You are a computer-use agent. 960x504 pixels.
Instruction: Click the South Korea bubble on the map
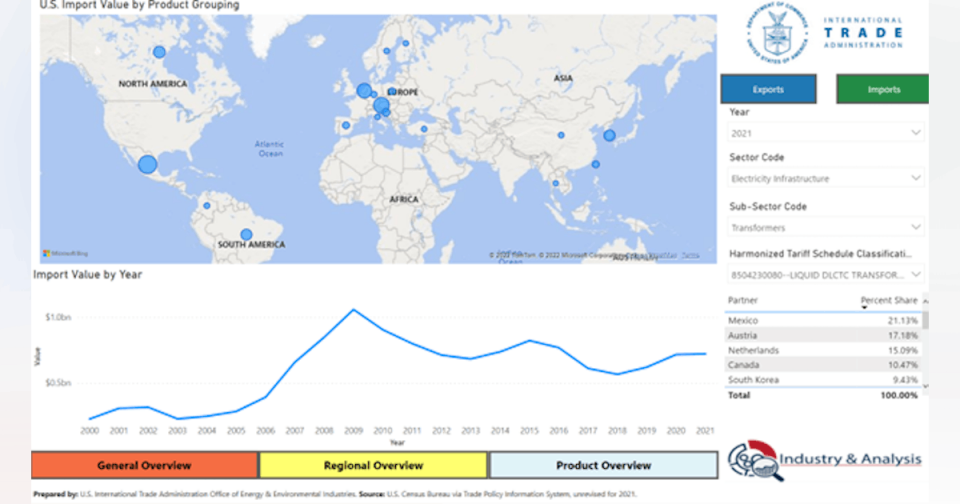point(609,135)
